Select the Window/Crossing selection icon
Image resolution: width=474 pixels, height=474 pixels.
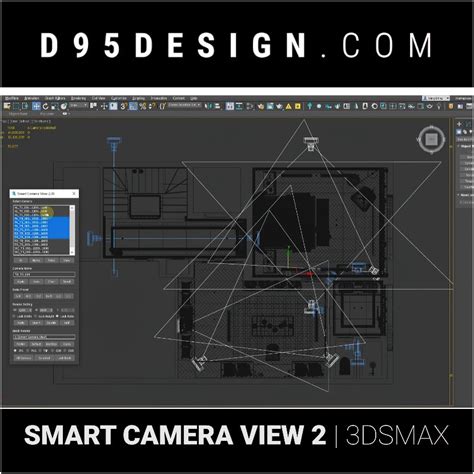pos(25,106)
